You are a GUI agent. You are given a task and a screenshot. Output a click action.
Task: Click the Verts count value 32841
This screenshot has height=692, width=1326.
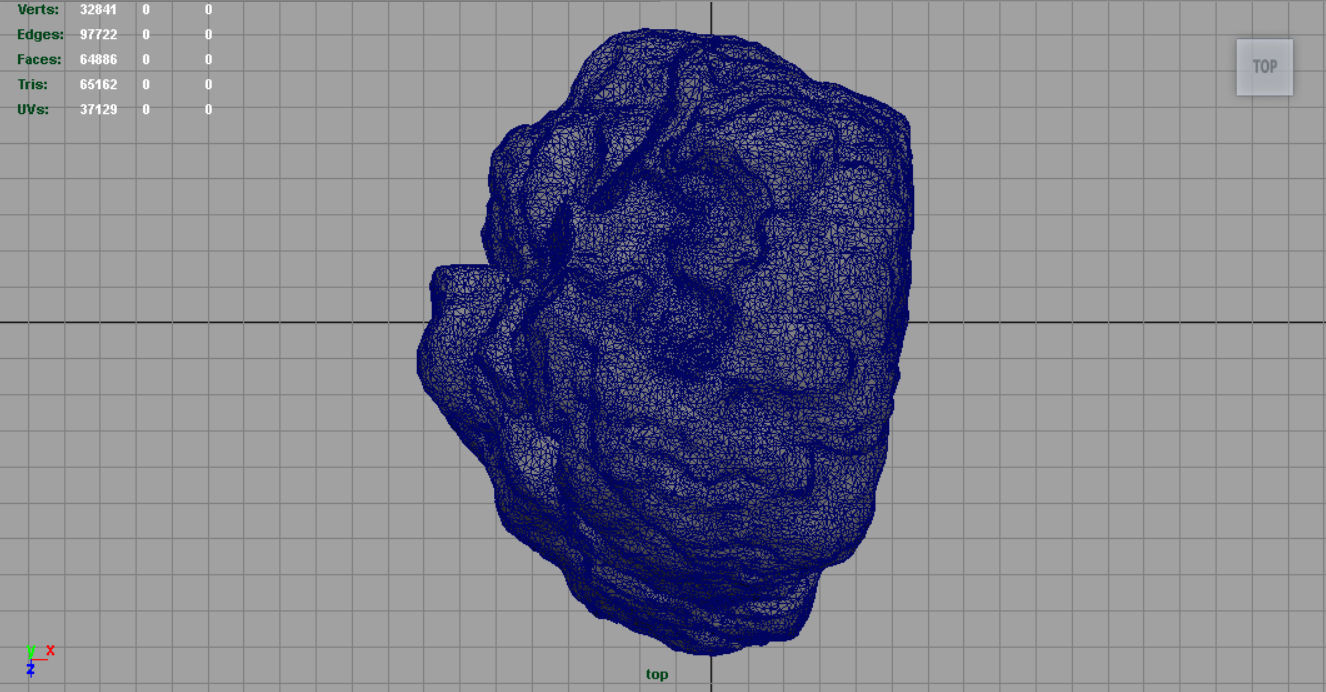[98, 10]
